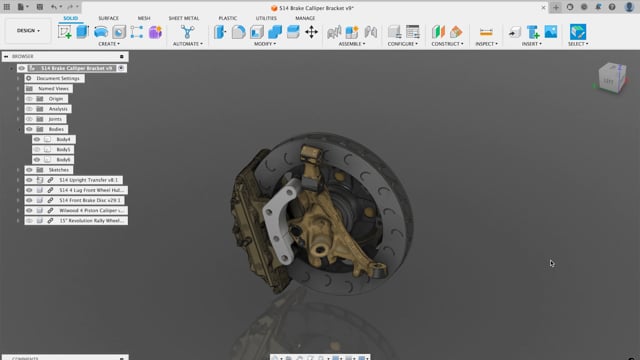Viewport: 640px width, 360px height.
Task: Activate the Select tool icon
Action: coord(578,32)
